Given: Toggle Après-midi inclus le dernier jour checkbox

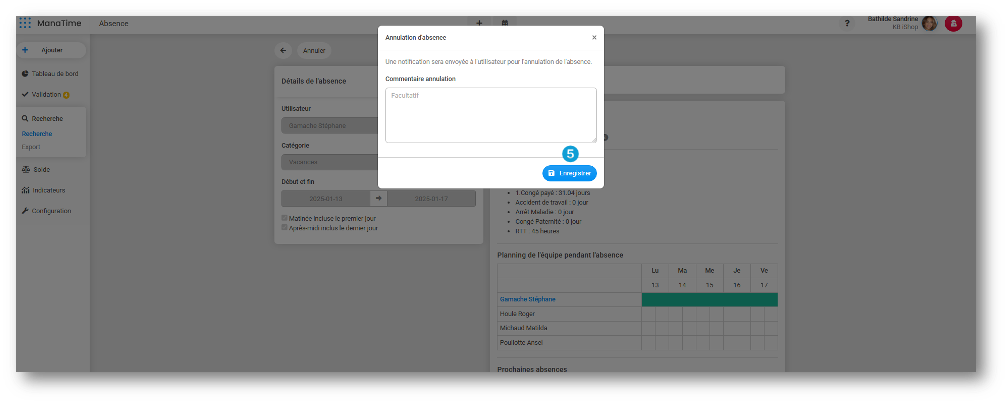Looking at the screenshot, I should [x=285, y=227].
